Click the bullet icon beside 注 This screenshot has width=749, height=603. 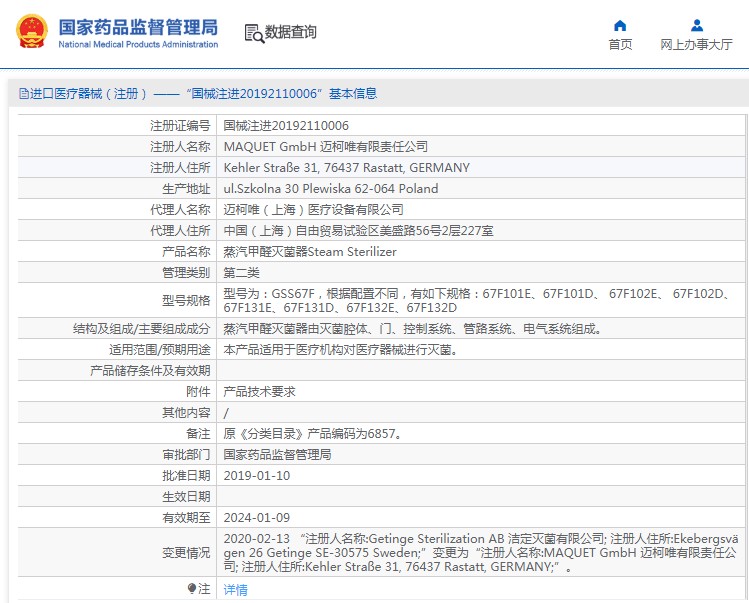tap(192, 588)
